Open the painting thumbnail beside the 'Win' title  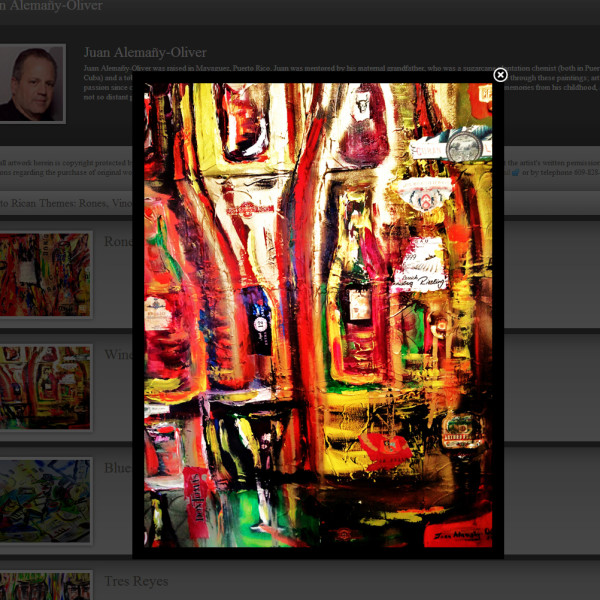point(45,387)
